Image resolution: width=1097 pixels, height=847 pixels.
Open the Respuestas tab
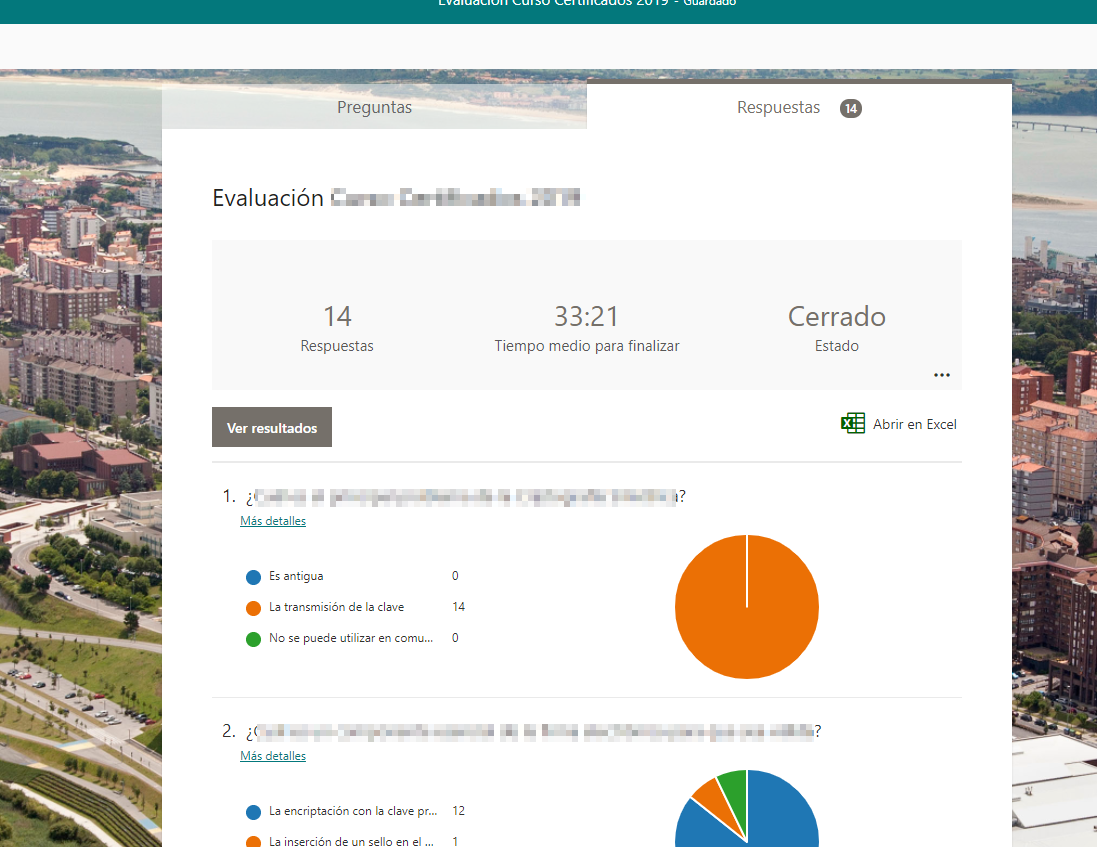799,107
